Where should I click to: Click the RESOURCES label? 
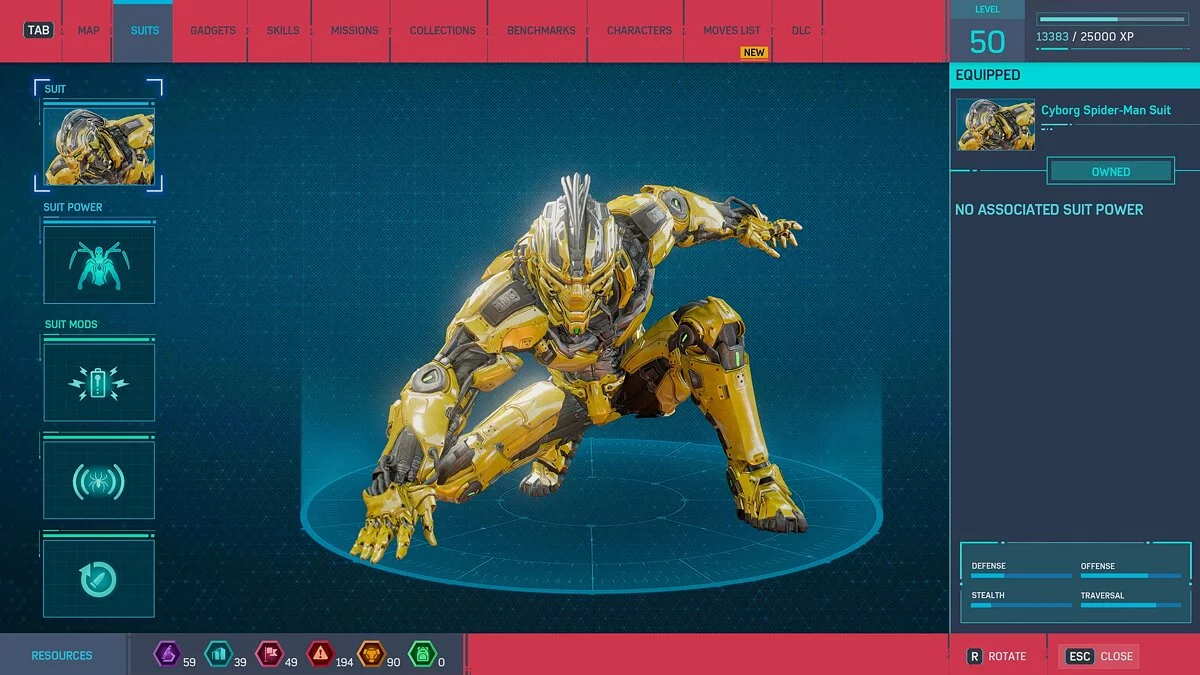[62, 656]
